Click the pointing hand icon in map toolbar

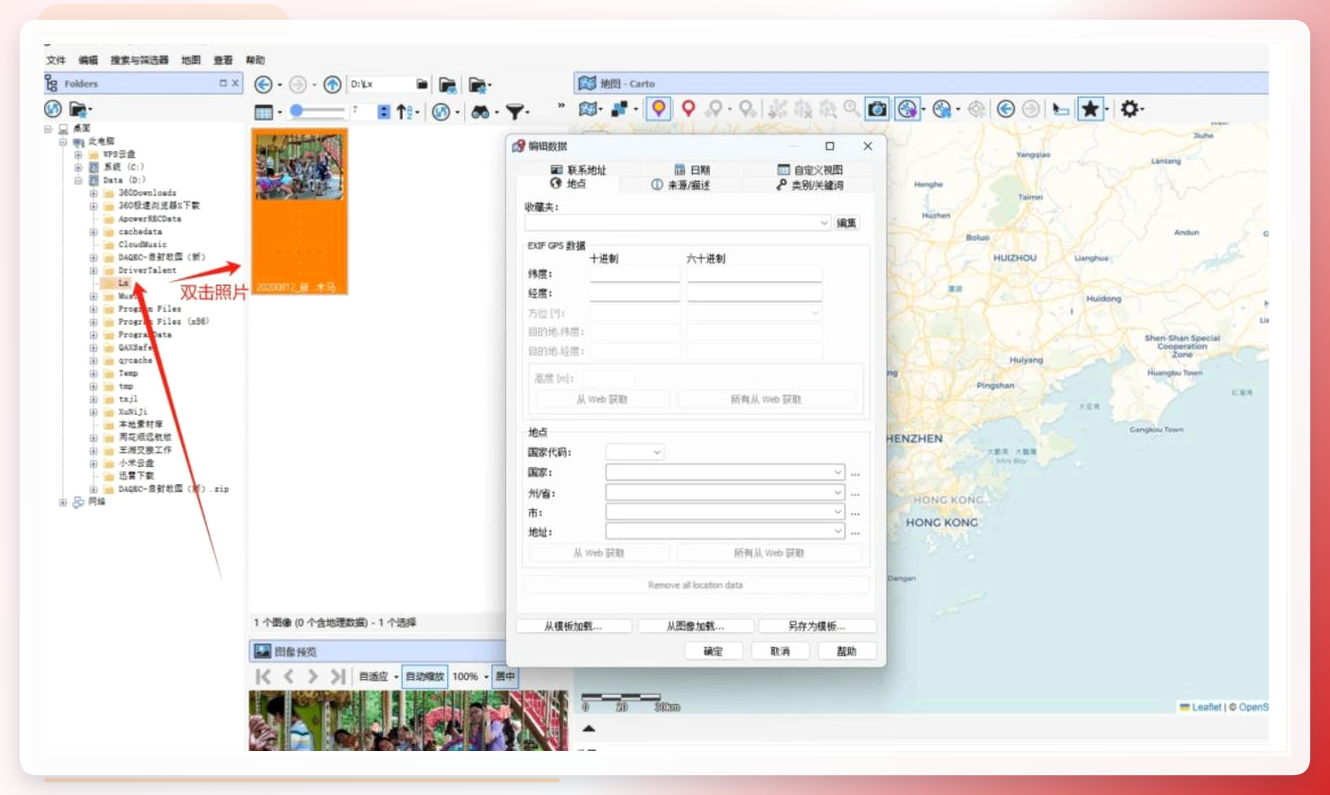pyautogui.click(x=1061, y=109)
